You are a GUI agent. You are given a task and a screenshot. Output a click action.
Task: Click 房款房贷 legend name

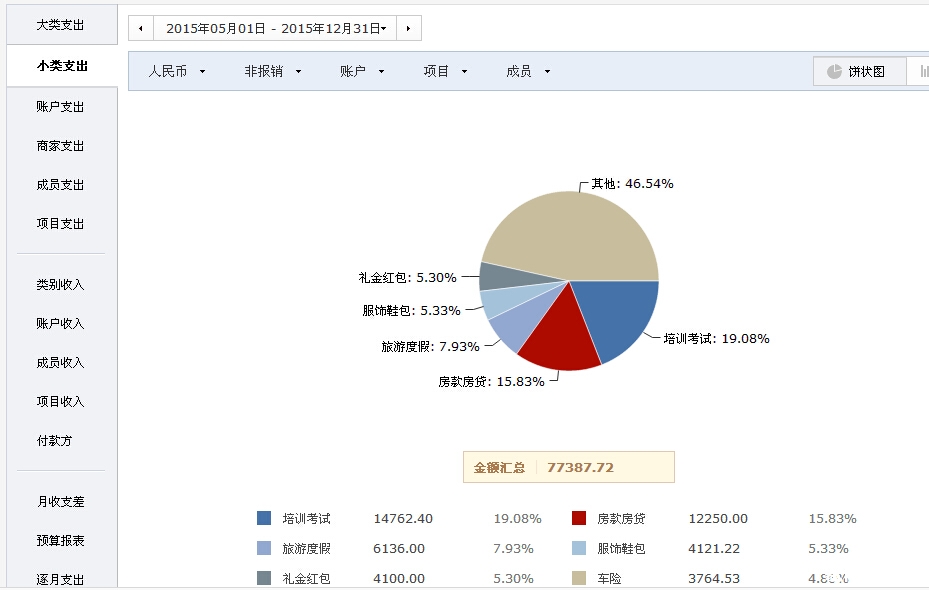(621, 518)
